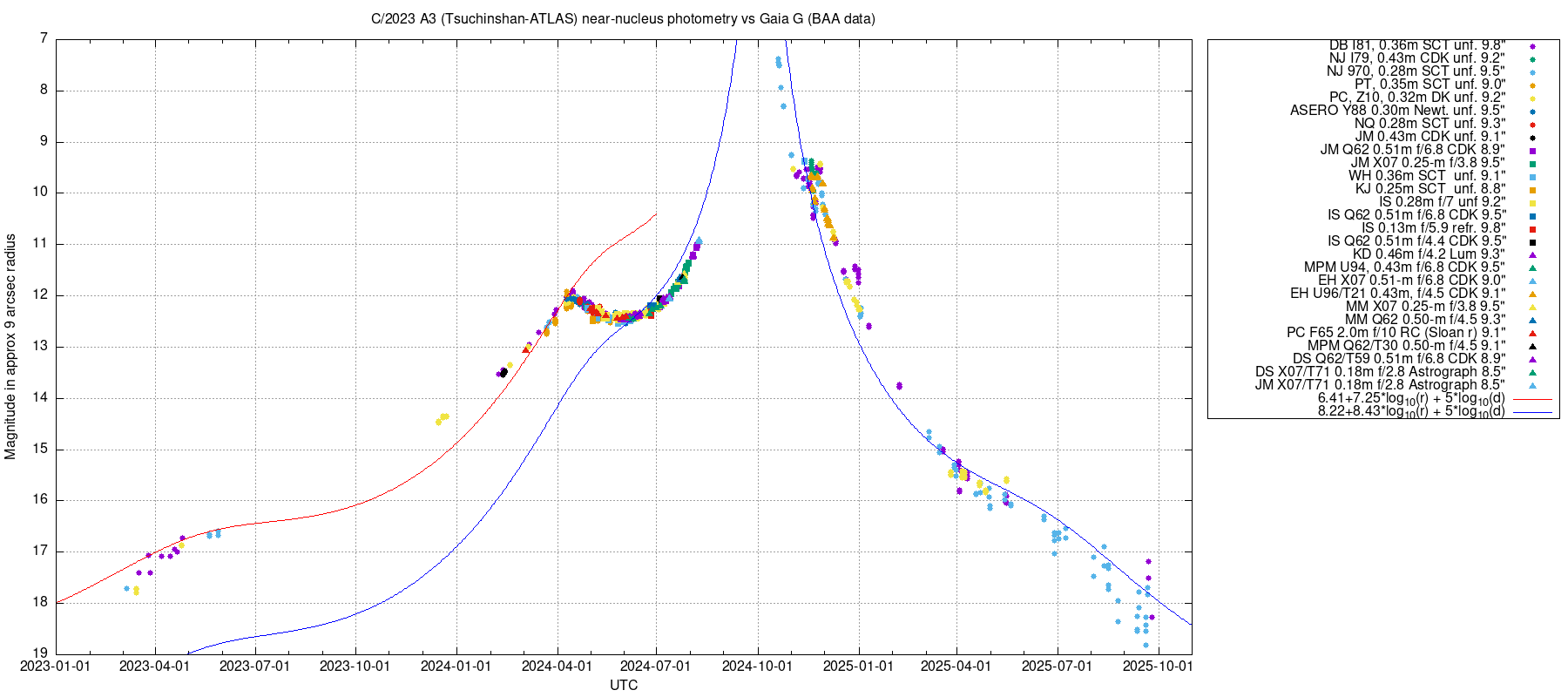1568x697 pixels.
Task: Click the light-blue square marker for WH 0.36m SCT
Action: click(1532, 177)
